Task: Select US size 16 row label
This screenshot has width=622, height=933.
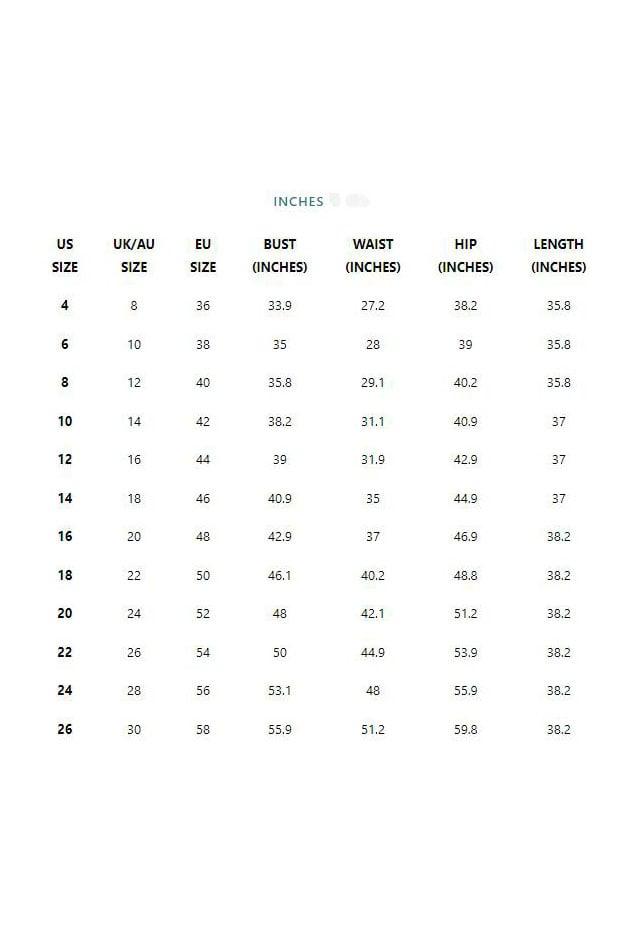Action: [65, 536]
